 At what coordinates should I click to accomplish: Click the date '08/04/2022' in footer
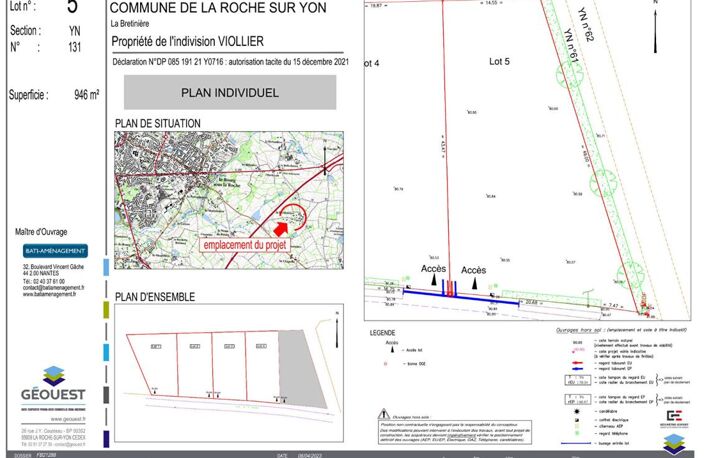[311, 455]
